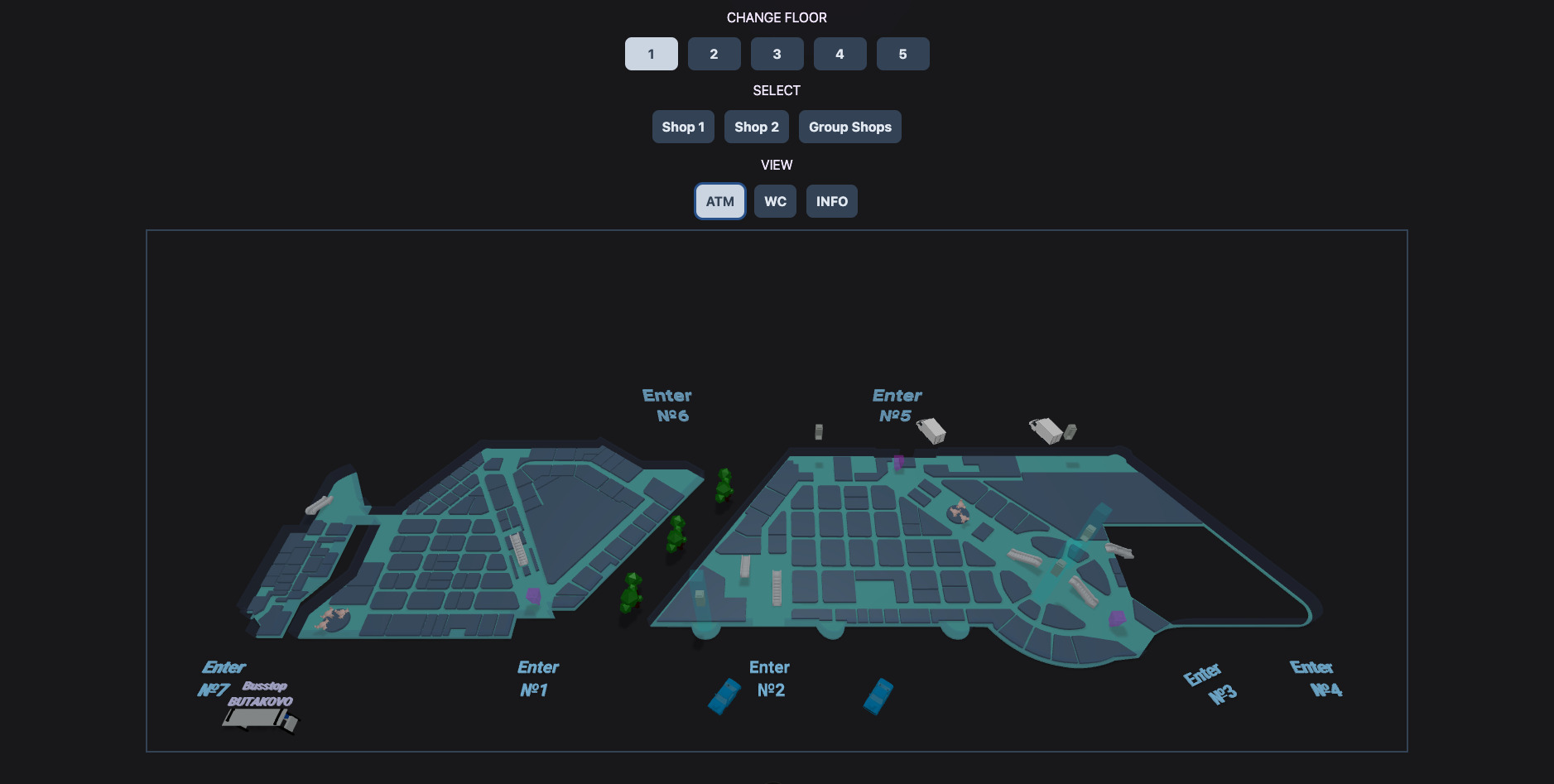Select Shop 1
Screen dimensions: 1554x784
pos(683,127)
